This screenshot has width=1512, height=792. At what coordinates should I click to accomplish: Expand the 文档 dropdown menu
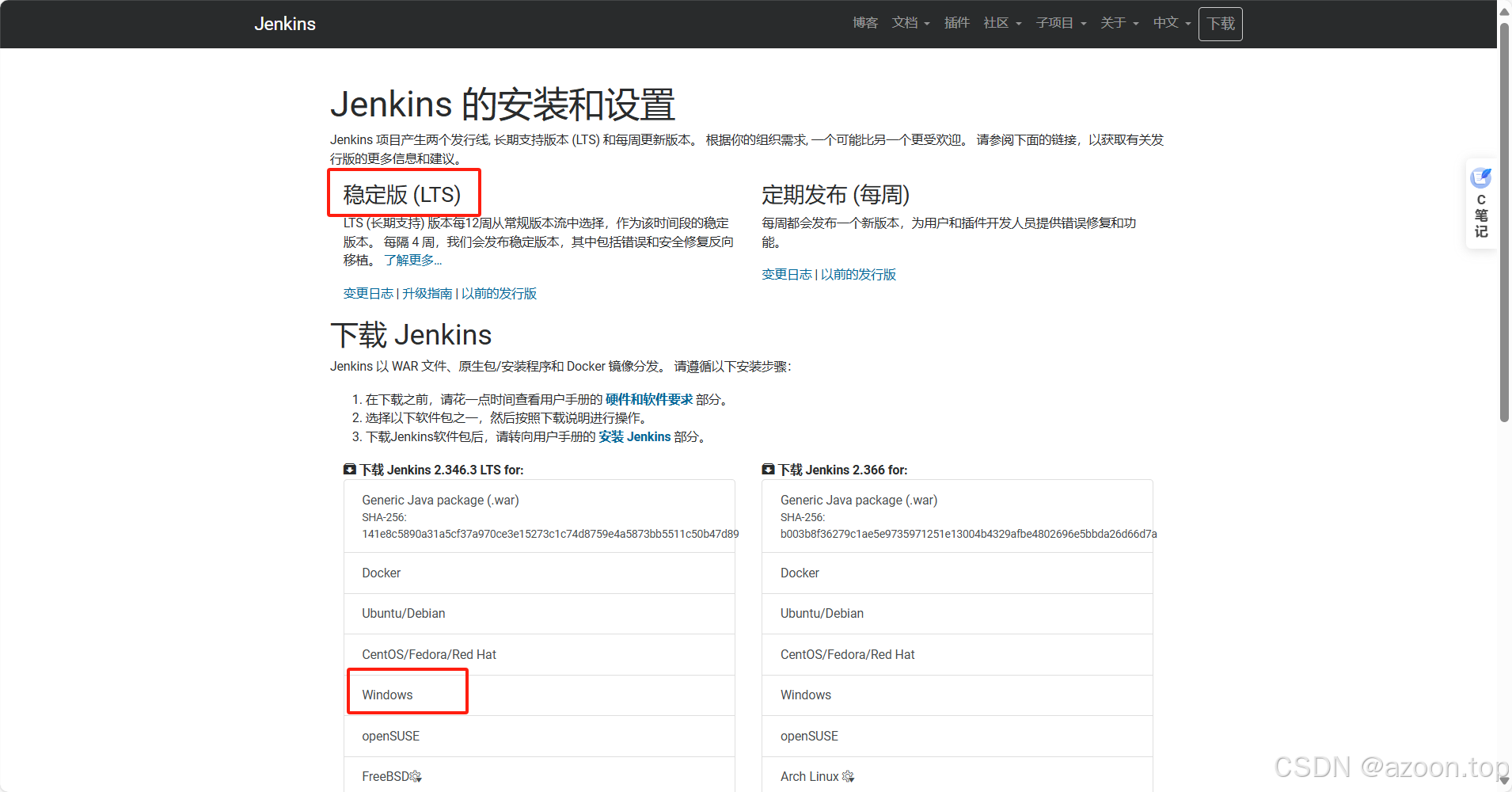click(910, 23)
